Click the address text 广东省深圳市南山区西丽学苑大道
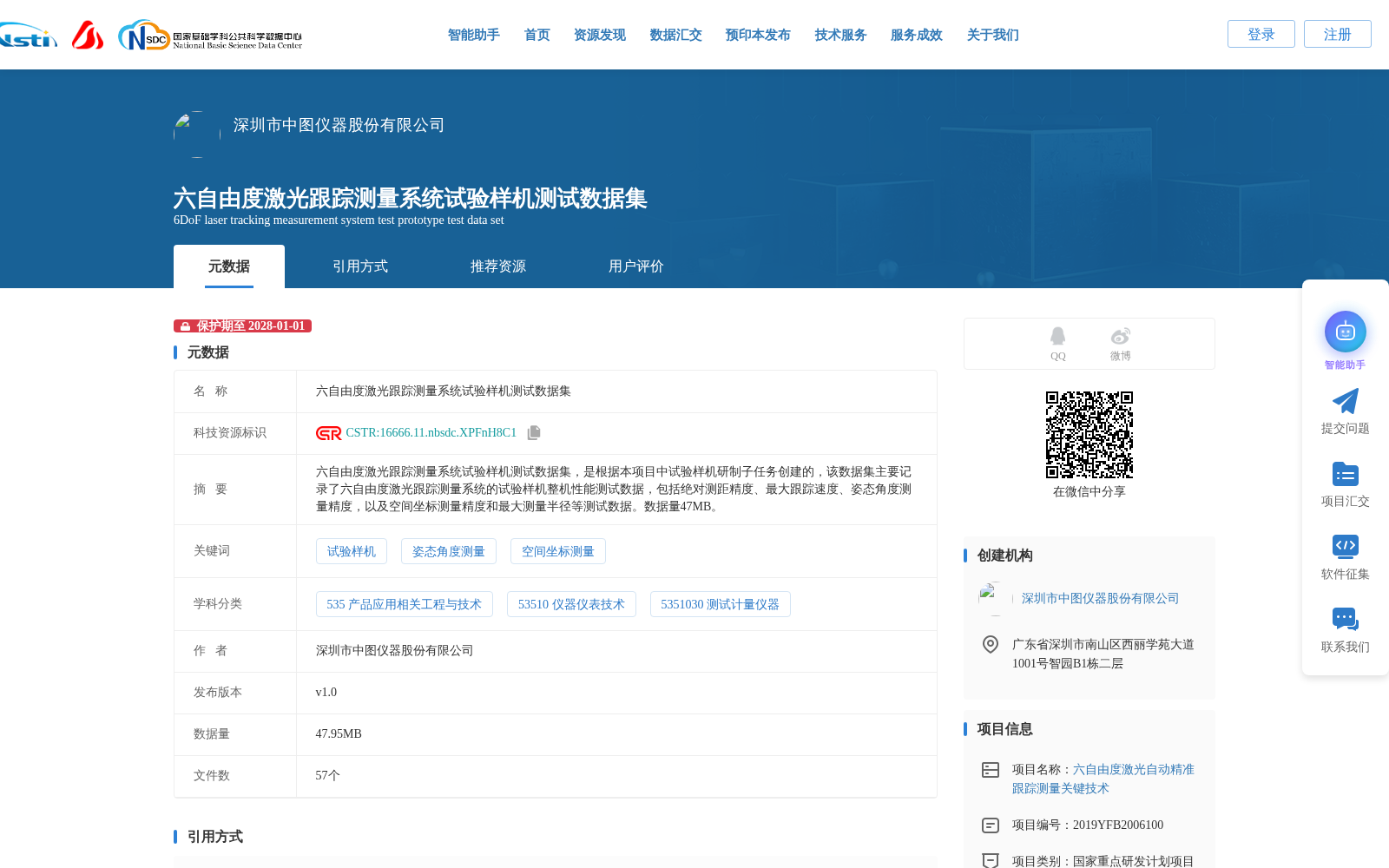Image resolution: width=1389 pixels, height=868 pixels. 1103,645
